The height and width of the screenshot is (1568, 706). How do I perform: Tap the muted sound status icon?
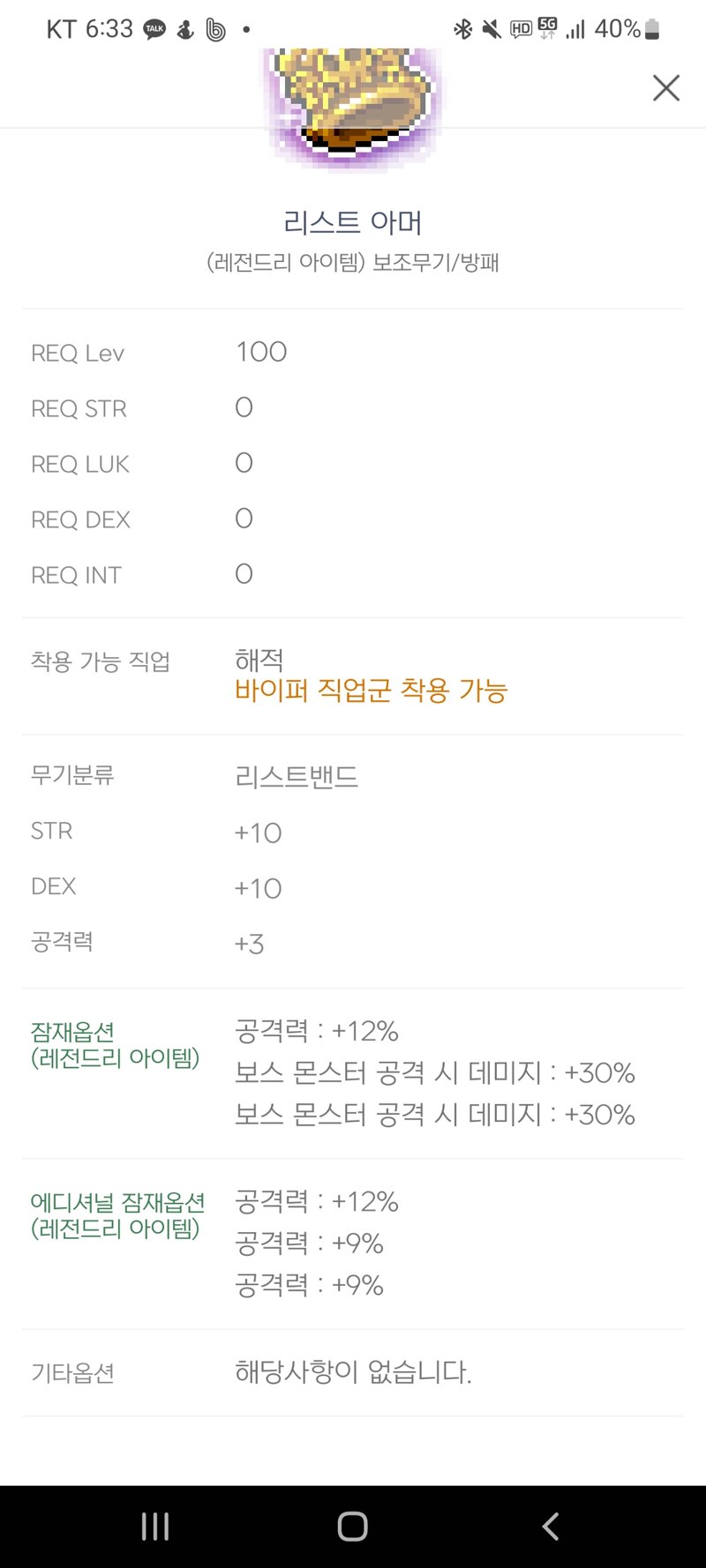(x=492, y=29)
